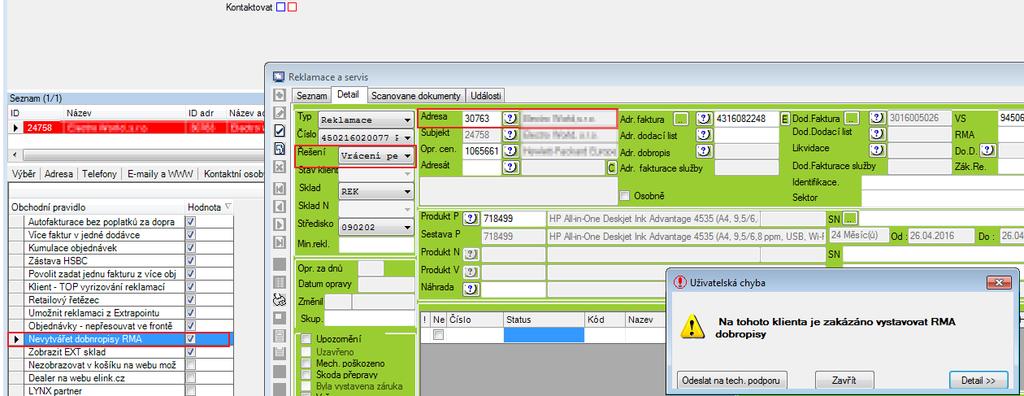Click the ellipsis button next to Dod.Faktura
Image resolution: width=1024 pixels, height=396 pixels.
852,119
